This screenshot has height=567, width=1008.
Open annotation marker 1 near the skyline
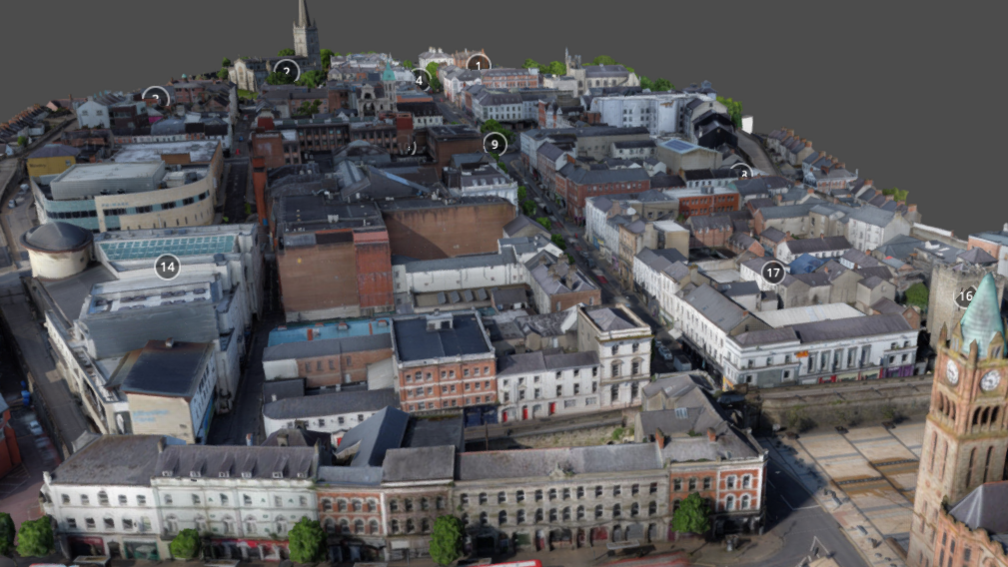(x=478, y=64)
